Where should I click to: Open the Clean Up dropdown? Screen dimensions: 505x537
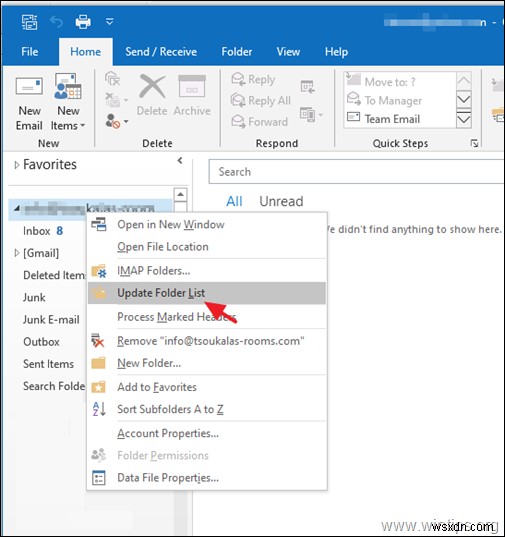pyautogui.click(x=116, y=100)
